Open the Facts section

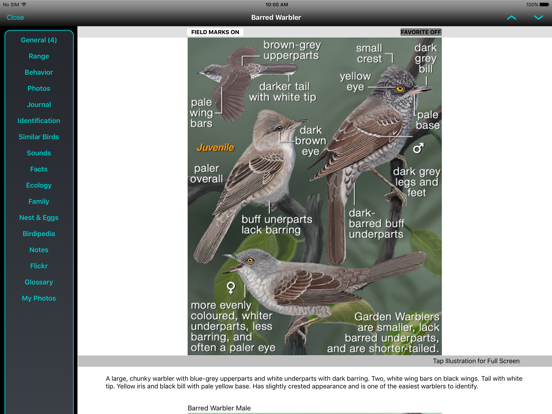pyautogui.click(x=39, y=169)
